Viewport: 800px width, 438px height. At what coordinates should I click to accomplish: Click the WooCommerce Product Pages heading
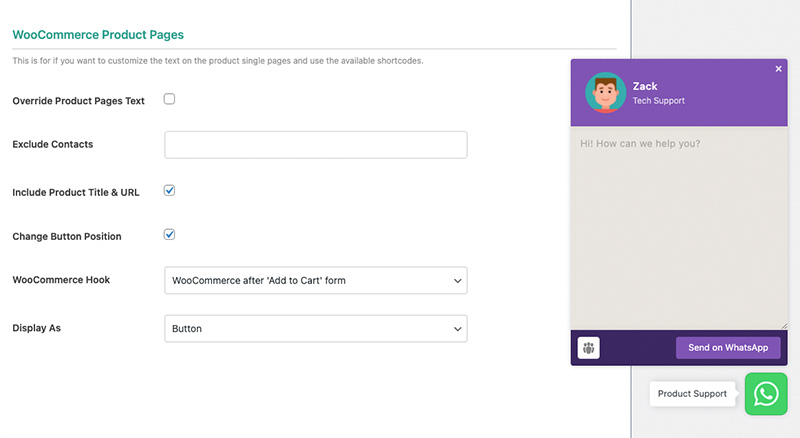(98, 35)
